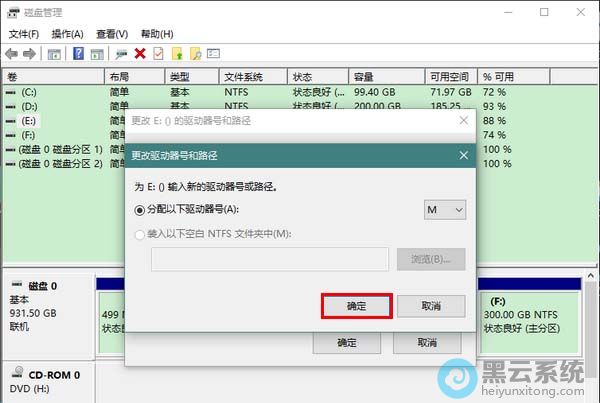Click the folder with green up arrow icon
Viewport: 600px width, 403px height.
click(177, 54)
